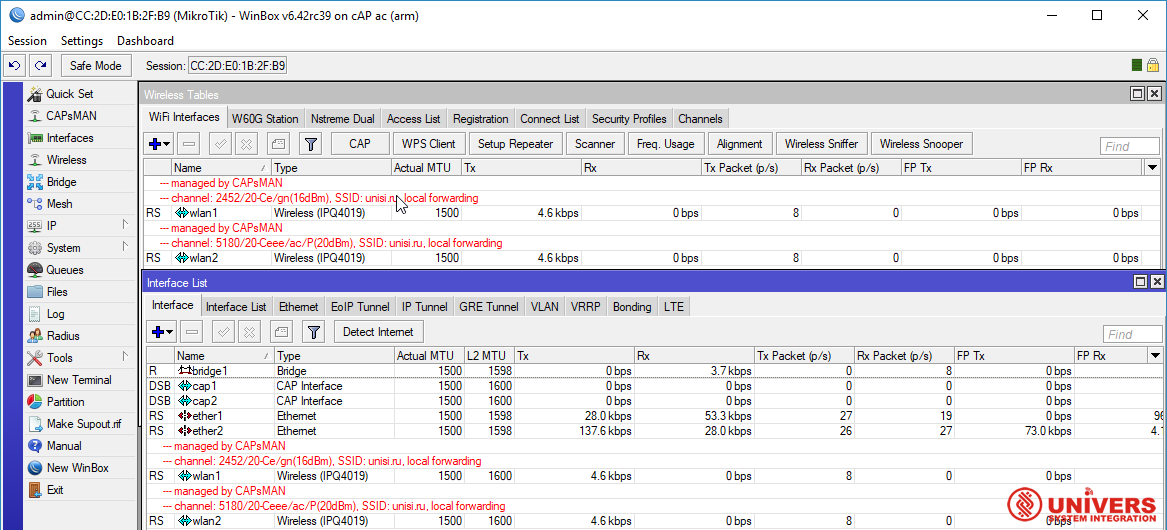Expand the IP submenu in sidebar

125,225
